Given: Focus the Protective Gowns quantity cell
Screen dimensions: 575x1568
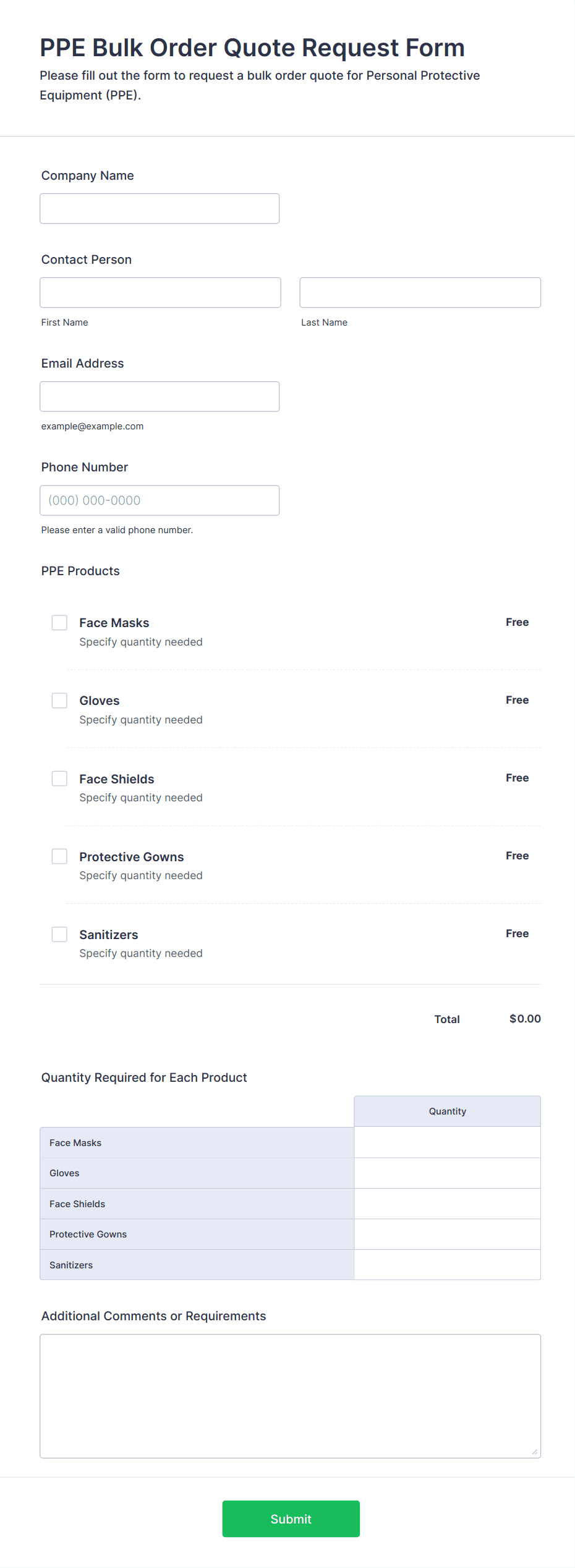Looking at the screenshot, I should click(447, 1234).
